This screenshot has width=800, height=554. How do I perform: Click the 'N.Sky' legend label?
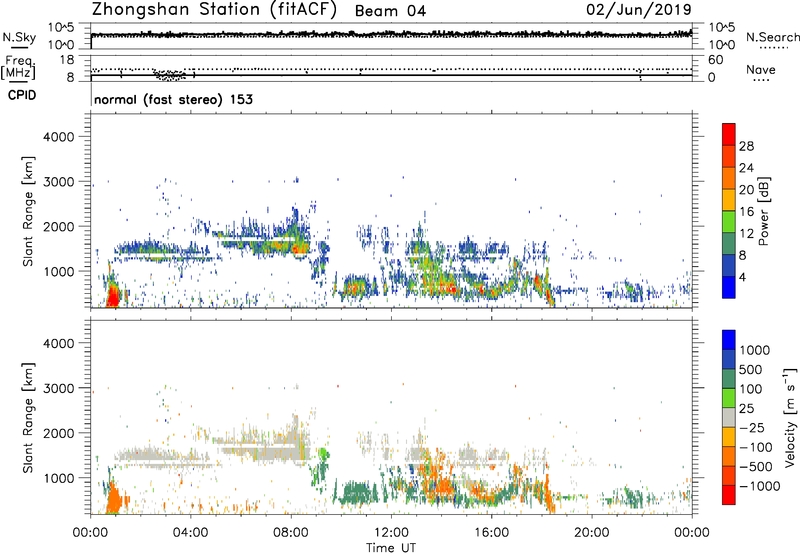[19, 37]
